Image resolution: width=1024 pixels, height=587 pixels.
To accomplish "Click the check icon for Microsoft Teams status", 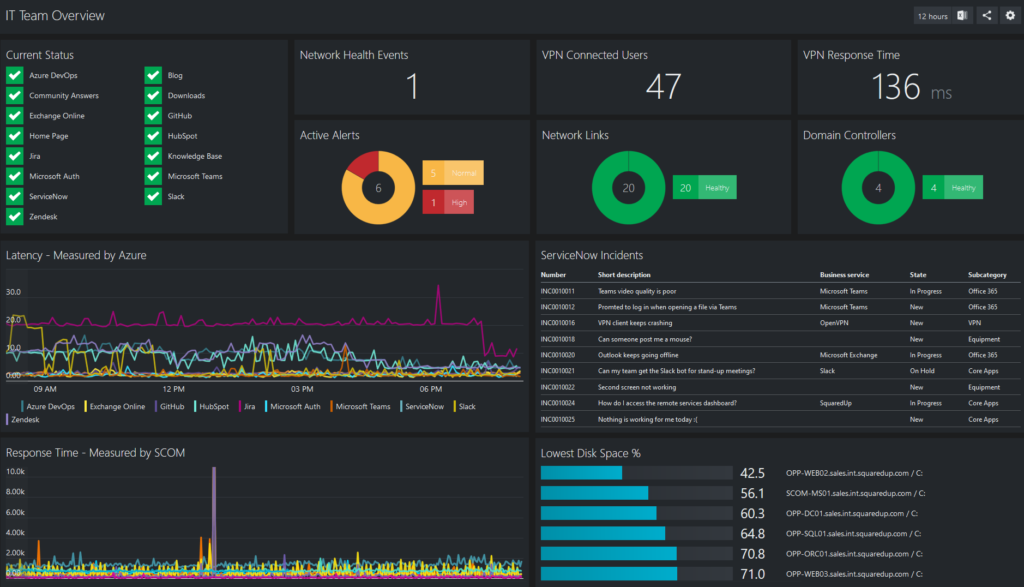I will click(153, 176).
